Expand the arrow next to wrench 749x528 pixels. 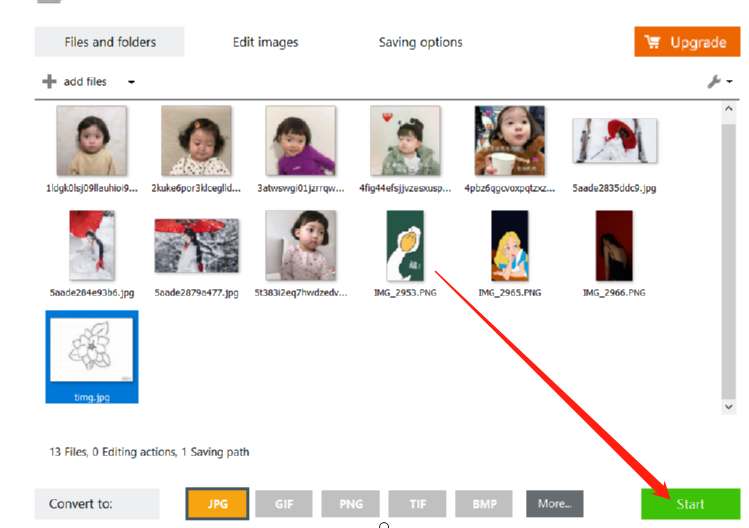(729, 82)
